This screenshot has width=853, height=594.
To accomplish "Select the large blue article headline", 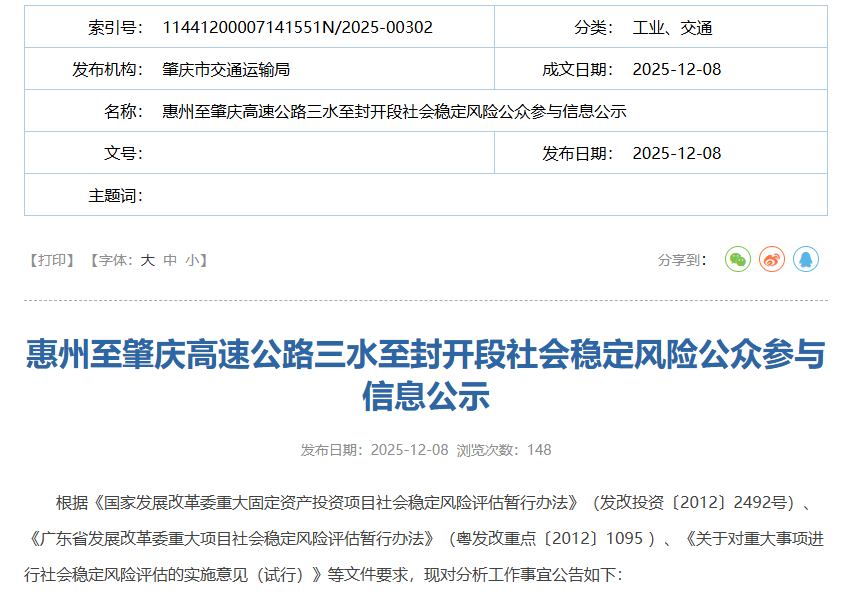I will [426, 375].
